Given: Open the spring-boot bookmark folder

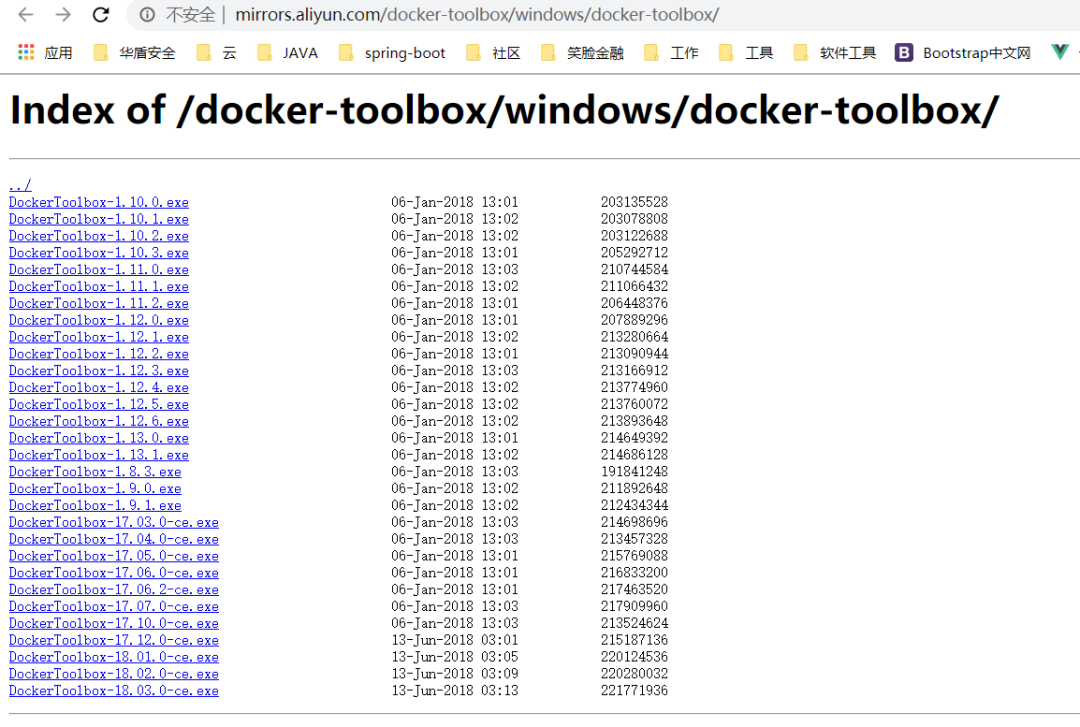Looking at the screenshot, I should coord(392,52).
